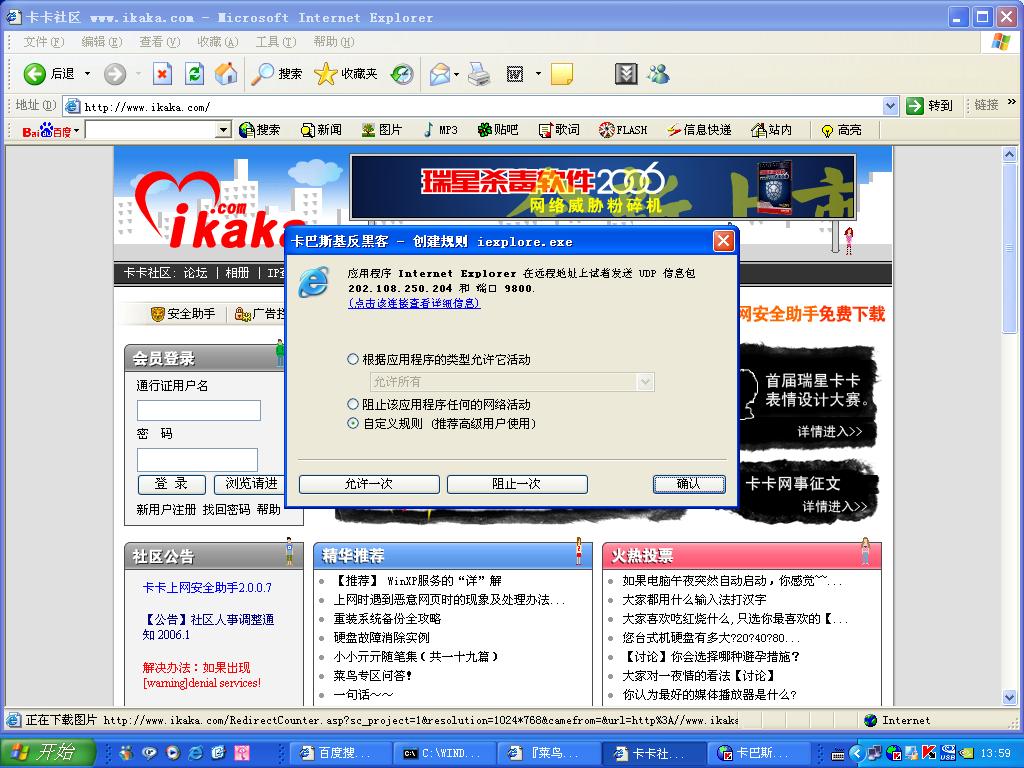Click Baidu toolbar 图片 images icon

tap(369, 130)
